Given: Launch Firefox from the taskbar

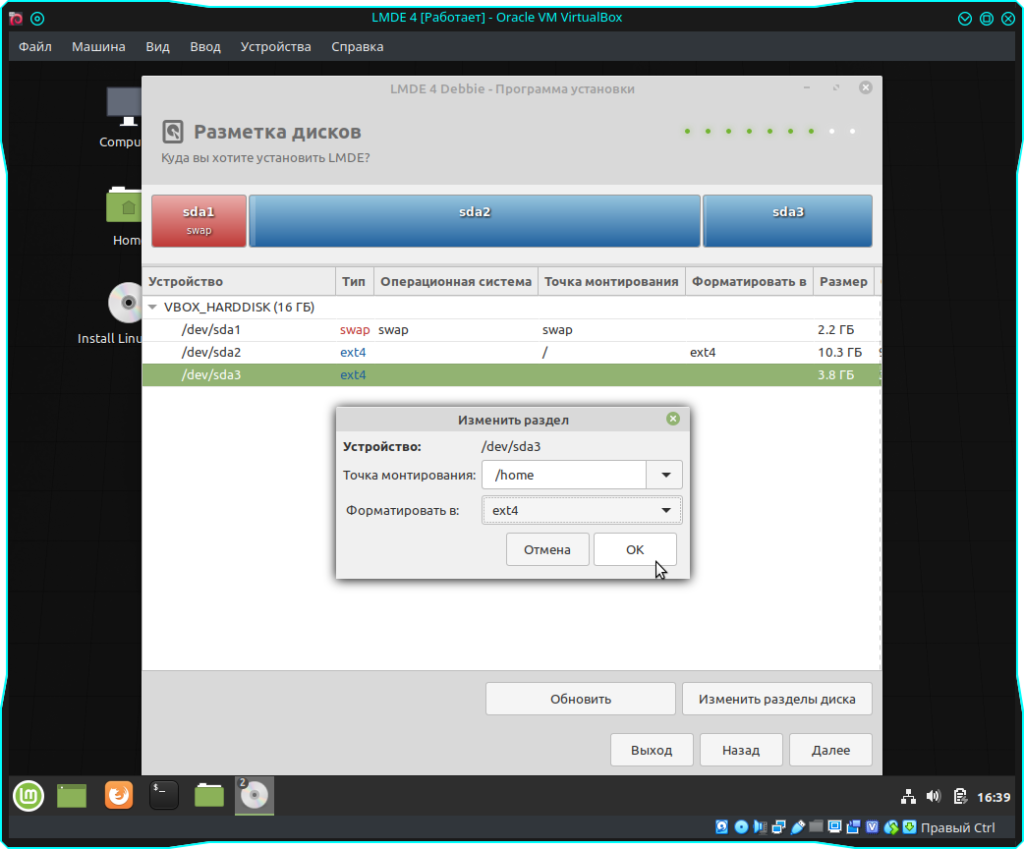Looking at the screenshot, I should [x=119, y=796].
